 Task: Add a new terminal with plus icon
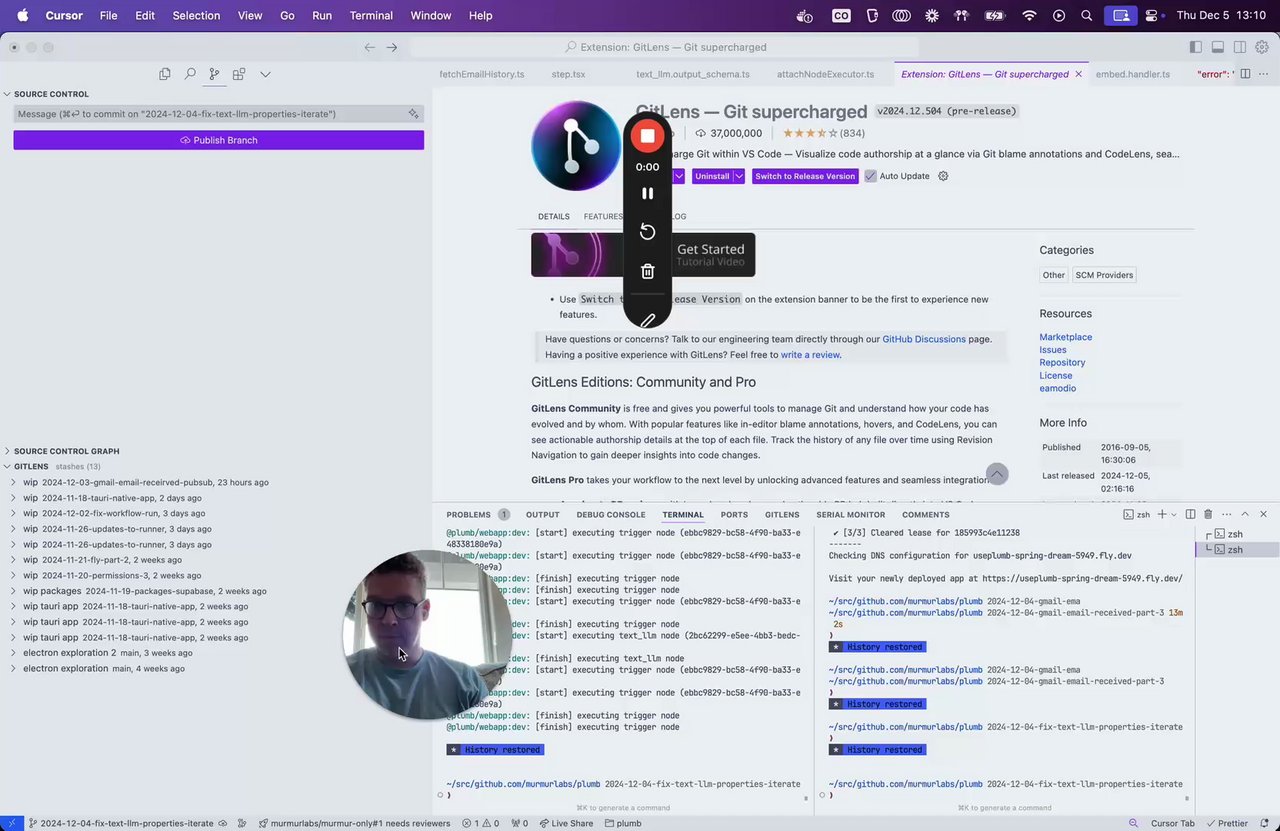point(1161,514)
